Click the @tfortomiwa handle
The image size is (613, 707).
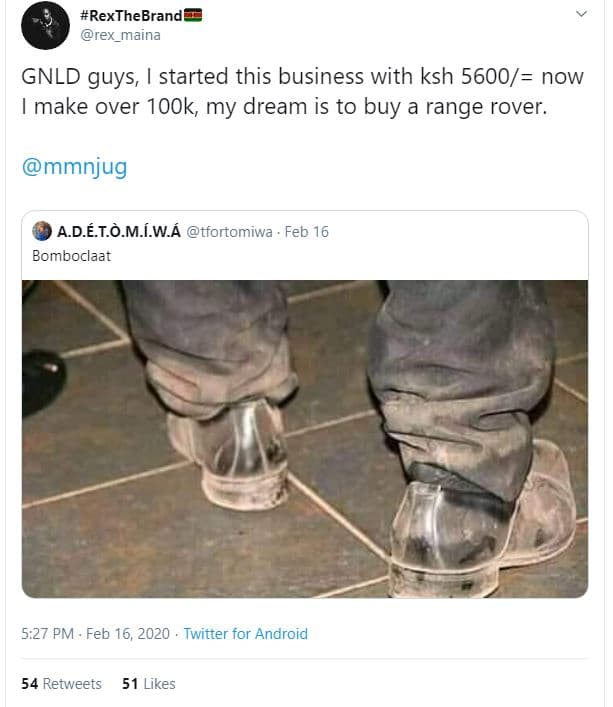(229, 232)
